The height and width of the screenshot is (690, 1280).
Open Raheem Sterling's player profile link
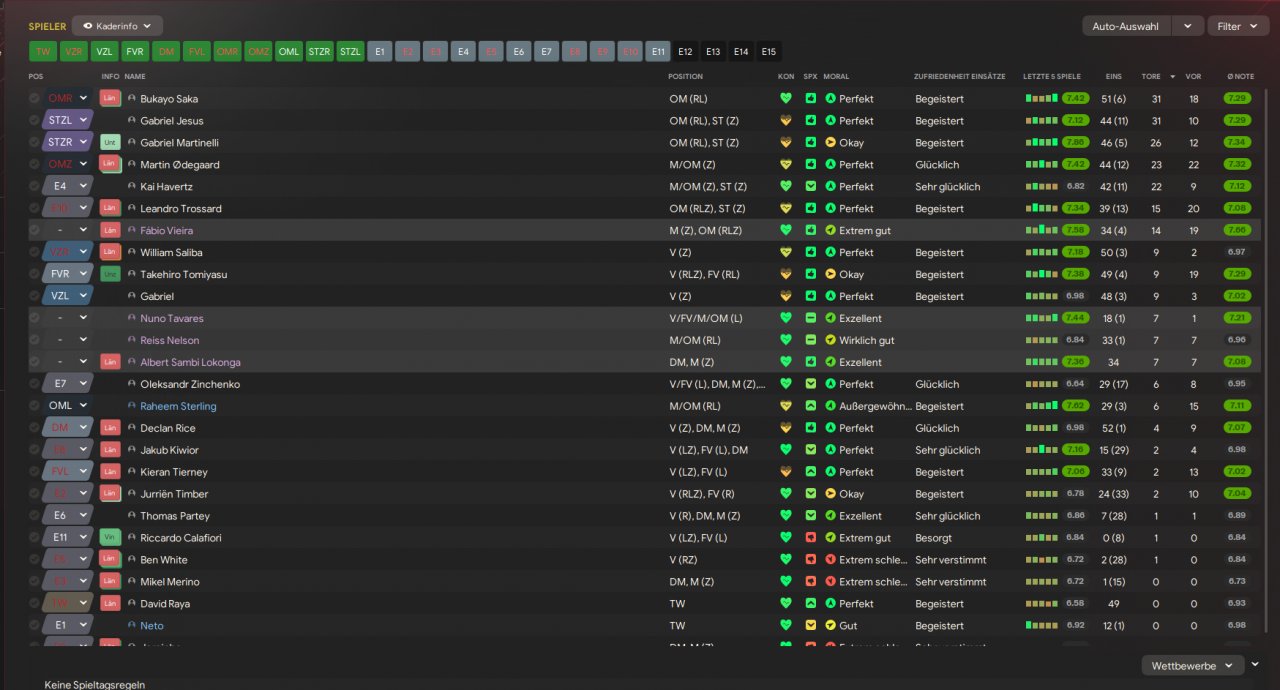coord(178,406)
